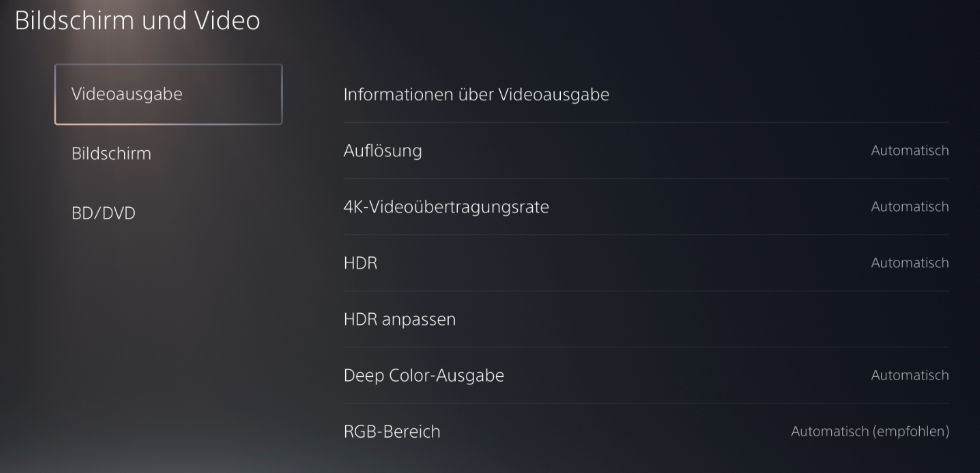Select the RGB-Bereich setting label

391,432
